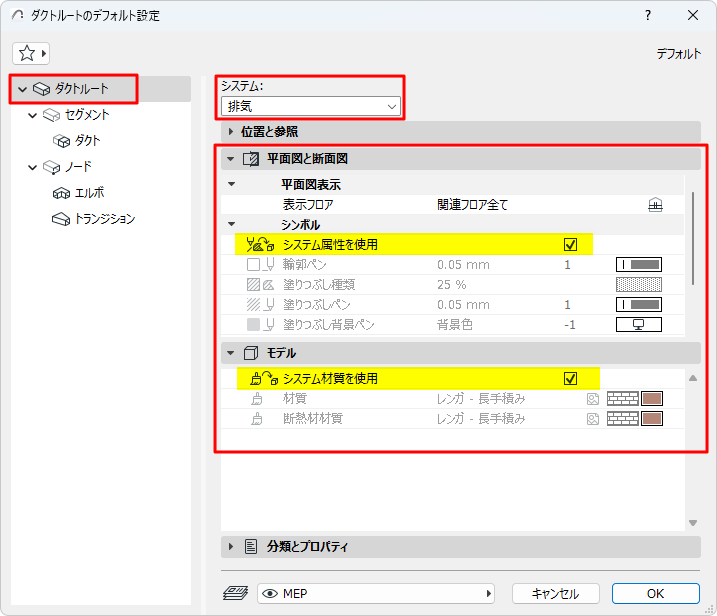This screenshot has height=616, width=717.
Task: Click the 材質 texture preview icon
Action: 593,399
